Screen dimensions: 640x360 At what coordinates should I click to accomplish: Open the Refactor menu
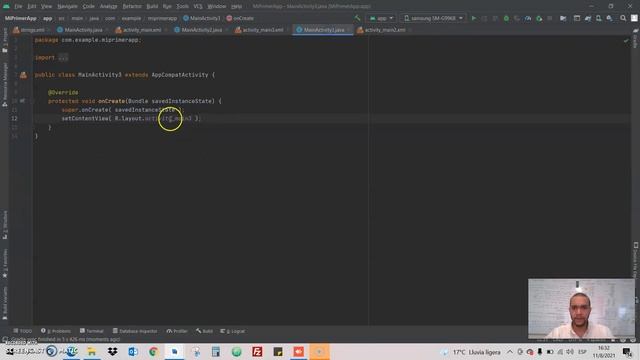tap(132, 6)
